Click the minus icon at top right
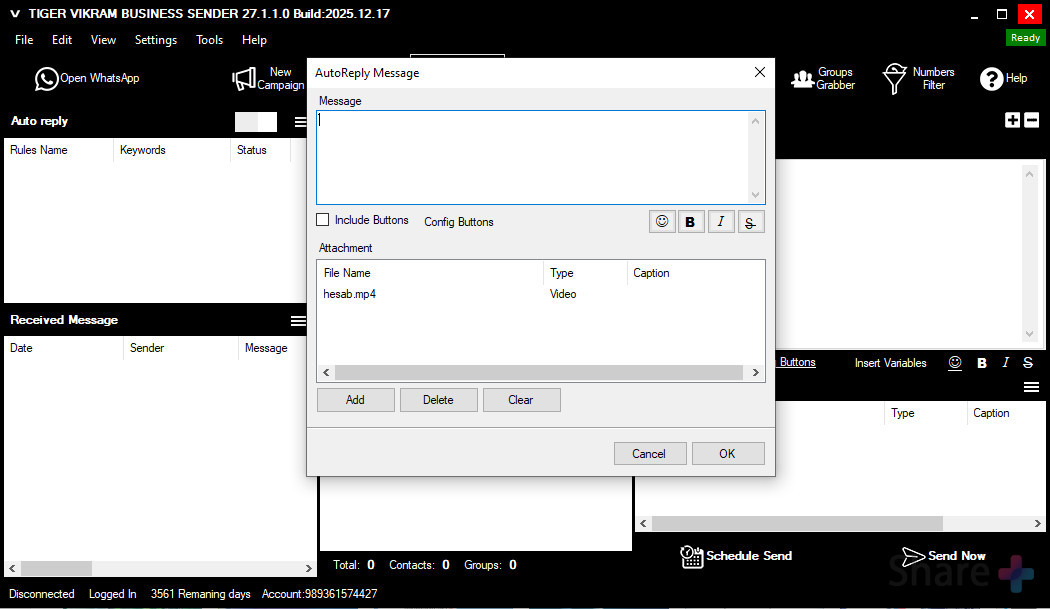 (1032, 120)
